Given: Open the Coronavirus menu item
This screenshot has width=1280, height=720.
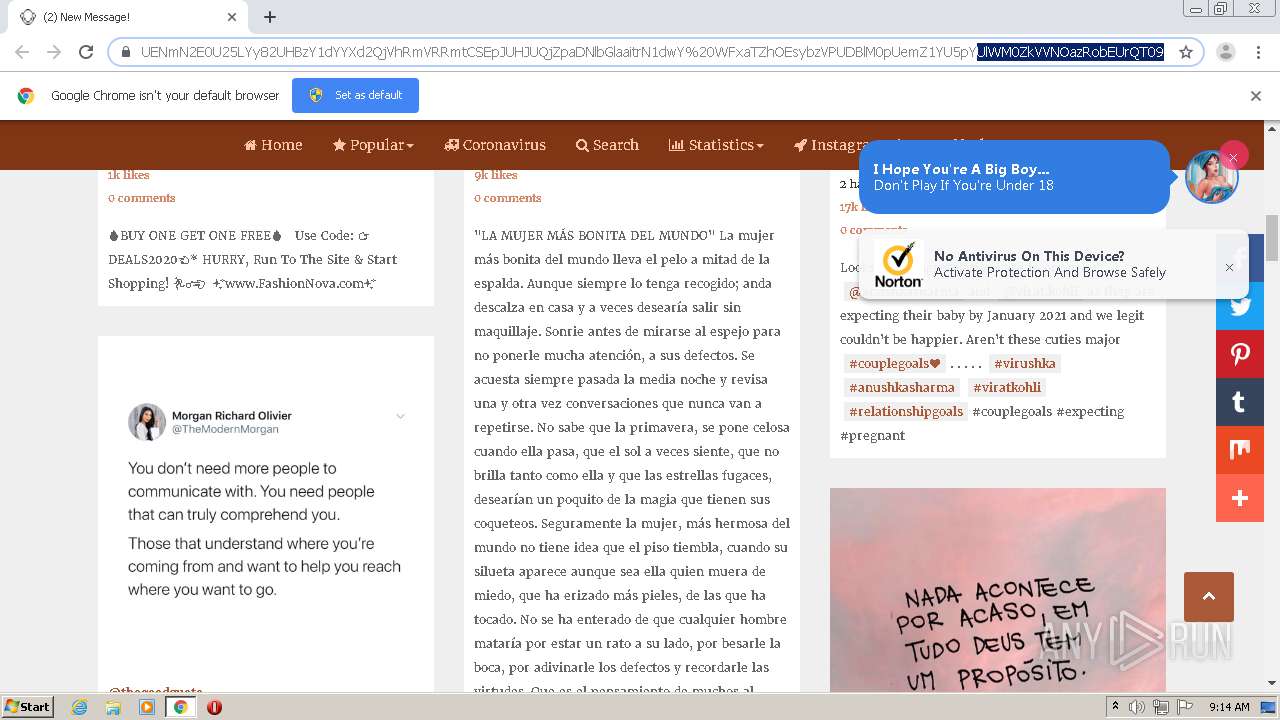Looking at the screenshot, I should coord(495,145).
